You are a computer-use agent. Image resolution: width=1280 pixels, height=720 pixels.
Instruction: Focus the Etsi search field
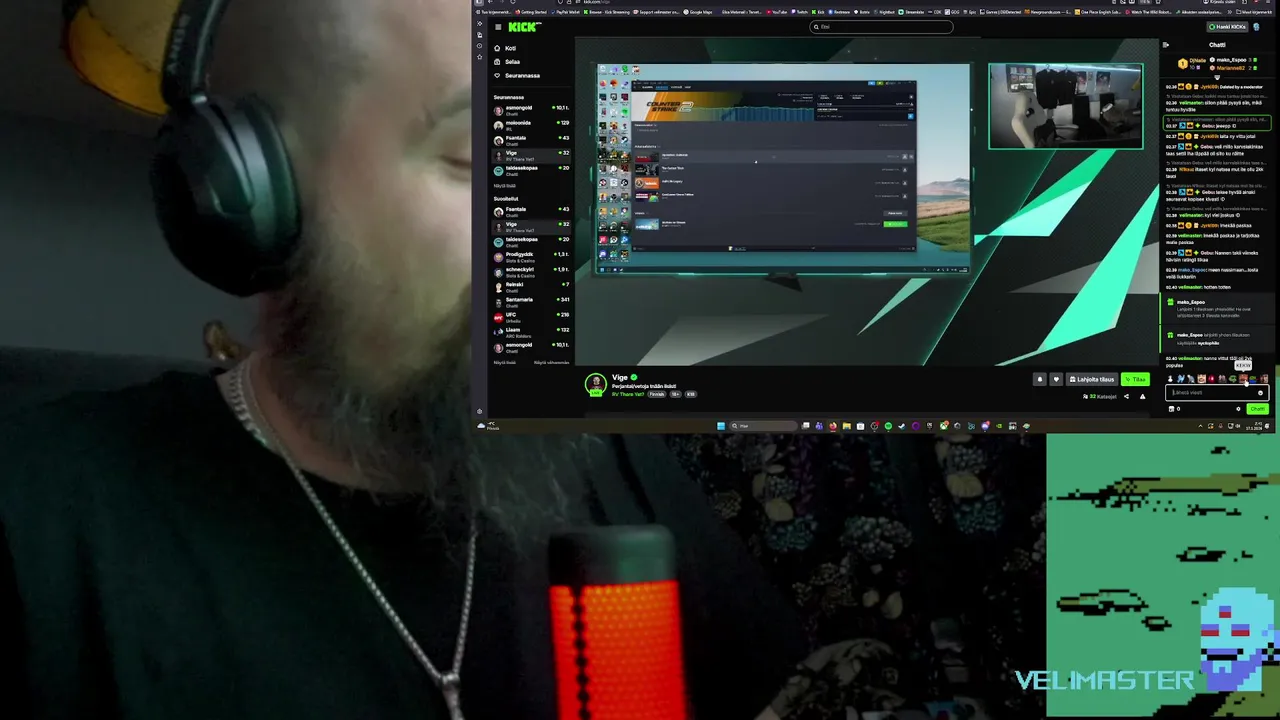(881, 27)
